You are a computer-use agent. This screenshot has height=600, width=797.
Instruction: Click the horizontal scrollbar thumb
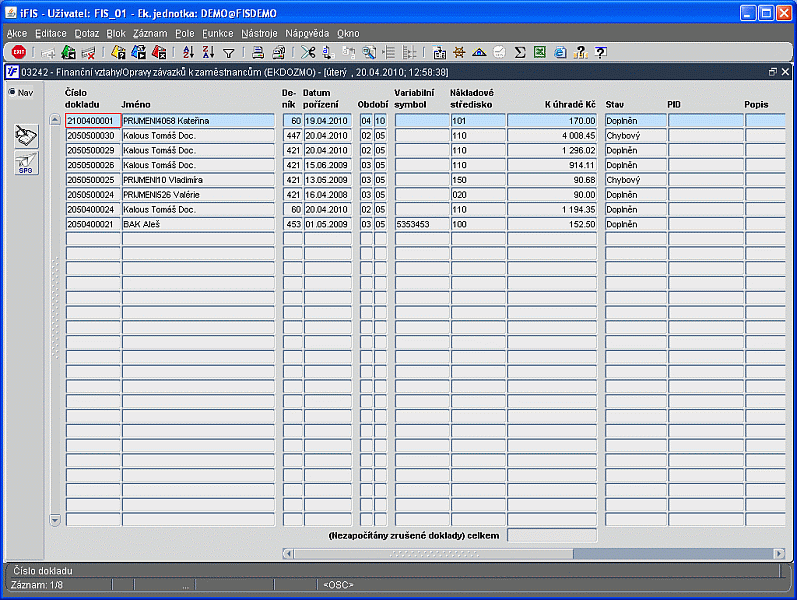(434, 554)
